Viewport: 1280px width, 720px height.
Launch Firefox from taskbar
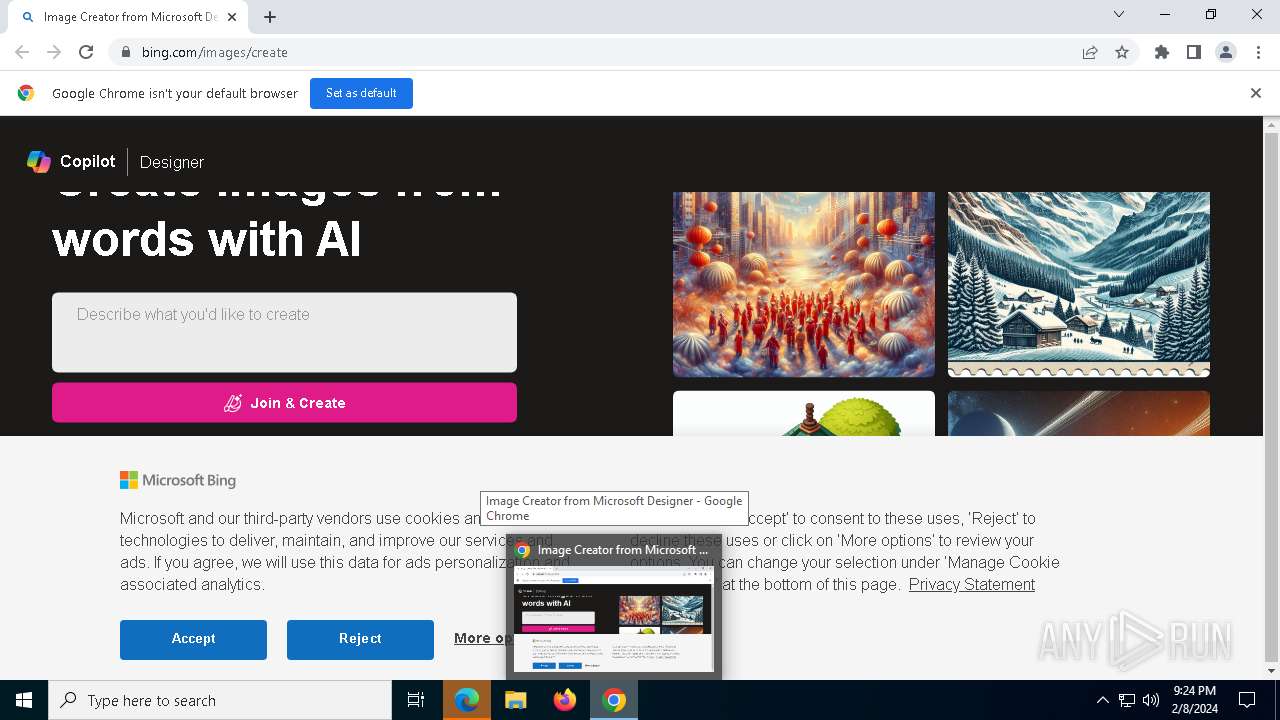pos(565,700)
